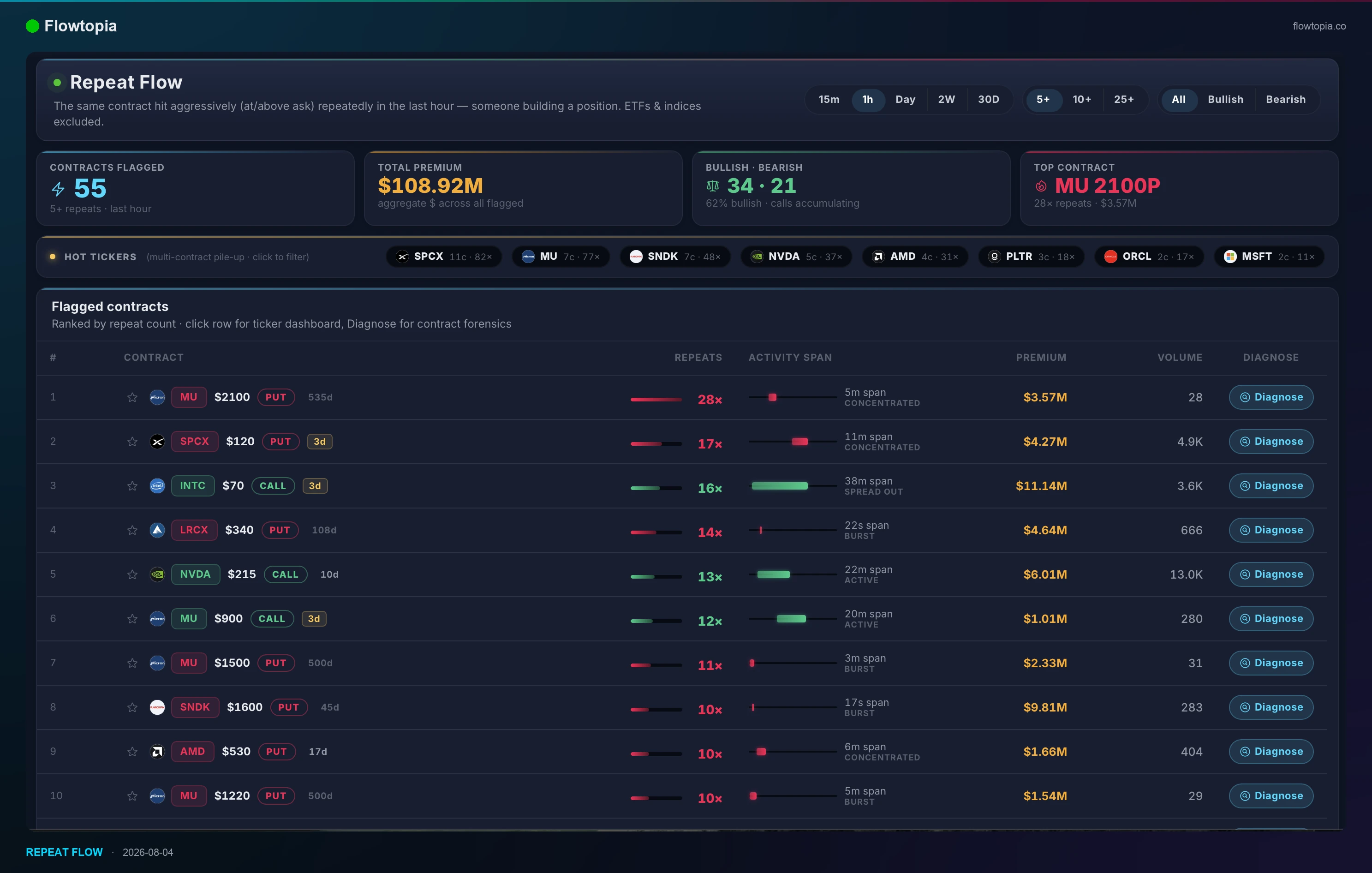Click the Nvidia logo in the NVDA $215 row
The image size is (1372, 873).
click(x=157, y=574)
